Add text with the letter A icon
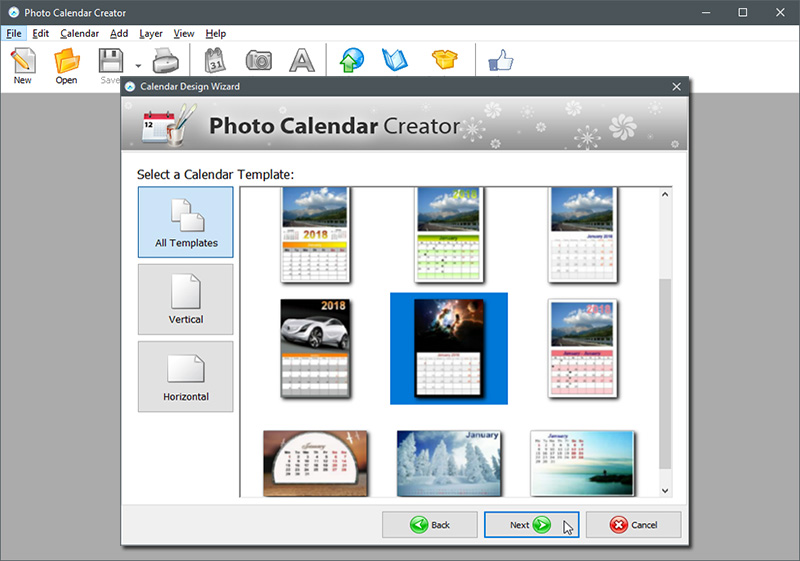This screenshot has width=800, height=561. click(x=302, y=61)
